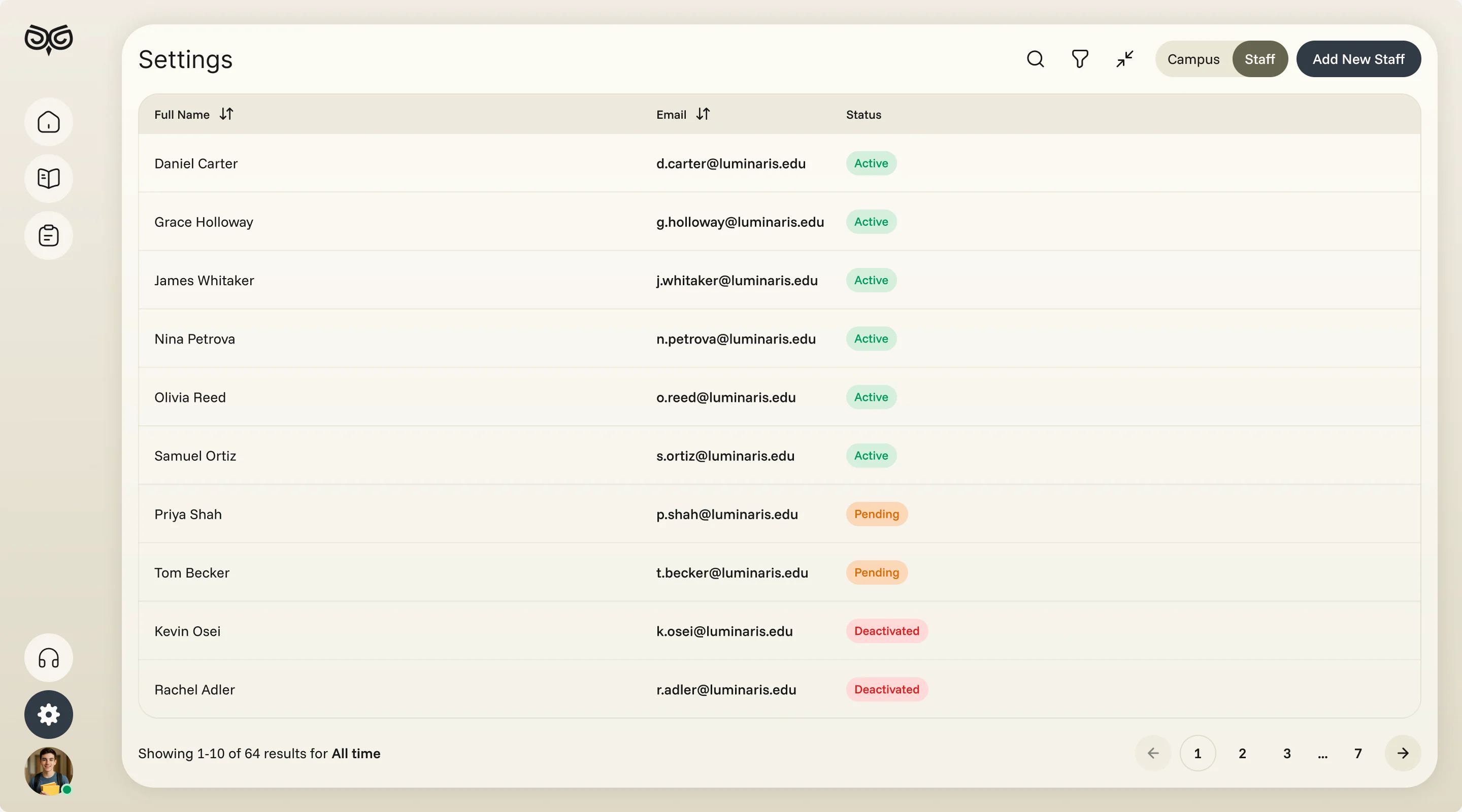Click the All time results filter text

coord(356,754)
